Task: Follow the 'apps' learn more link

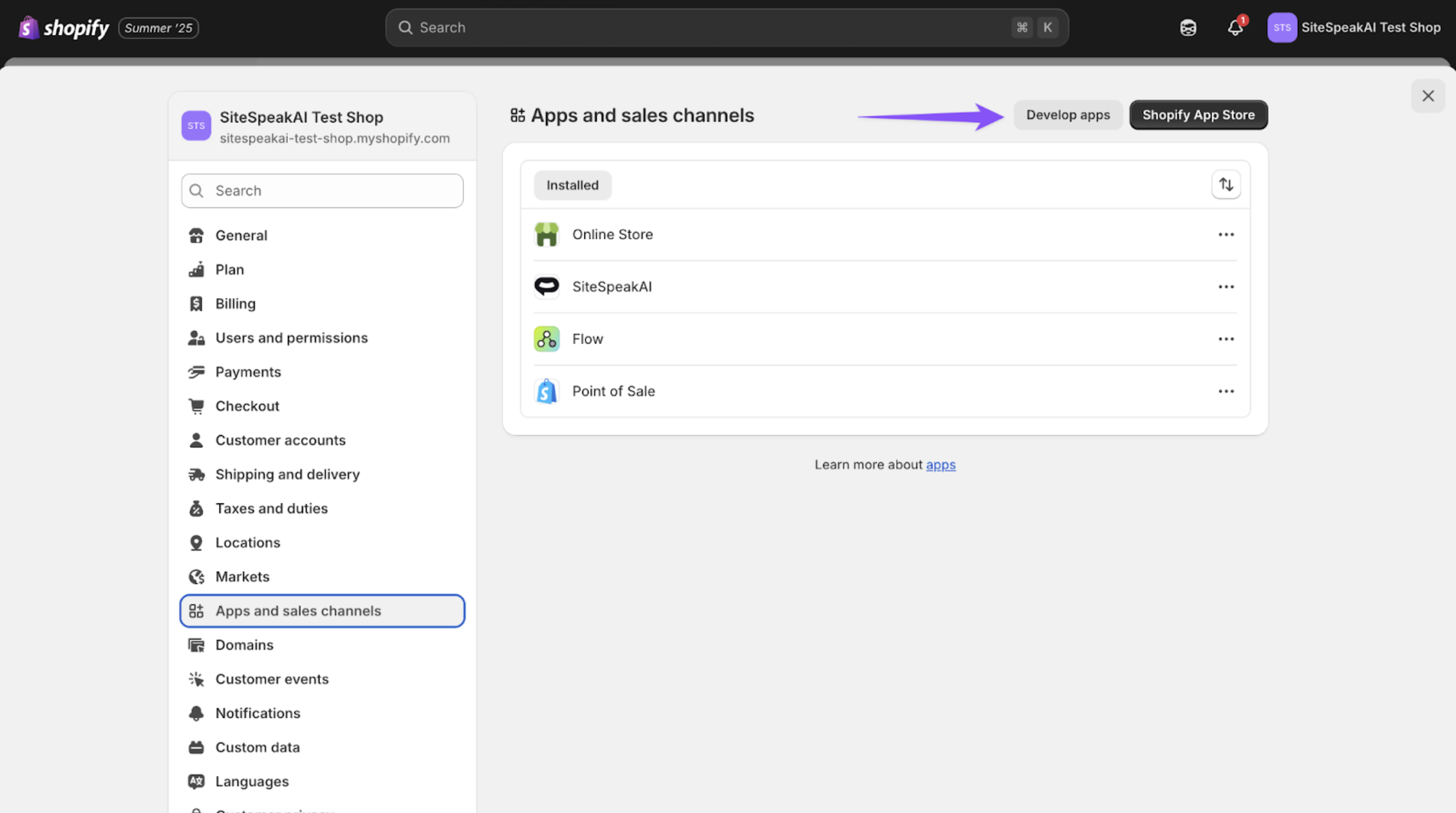Action: point(940,465)
